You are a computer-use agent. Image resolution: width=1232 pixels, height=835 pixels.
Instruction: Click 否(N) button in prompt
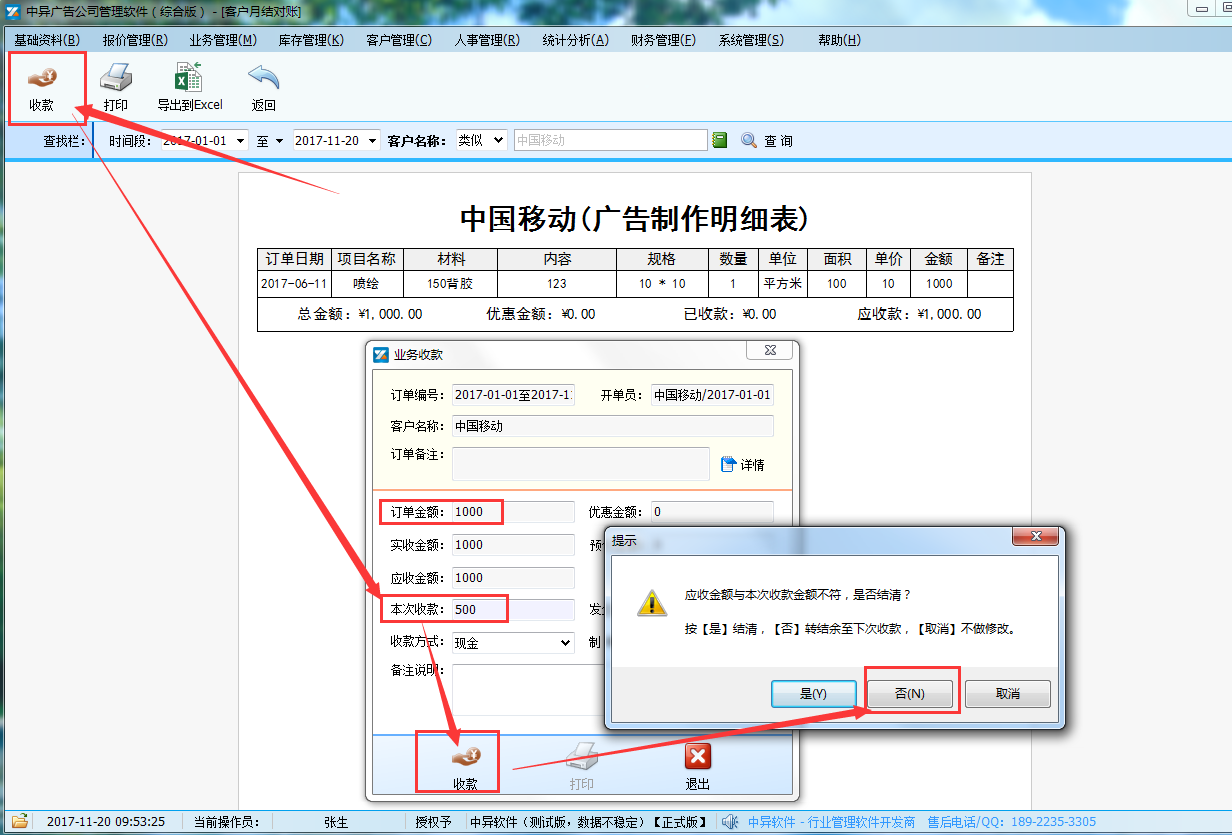(x=910, y=694)
